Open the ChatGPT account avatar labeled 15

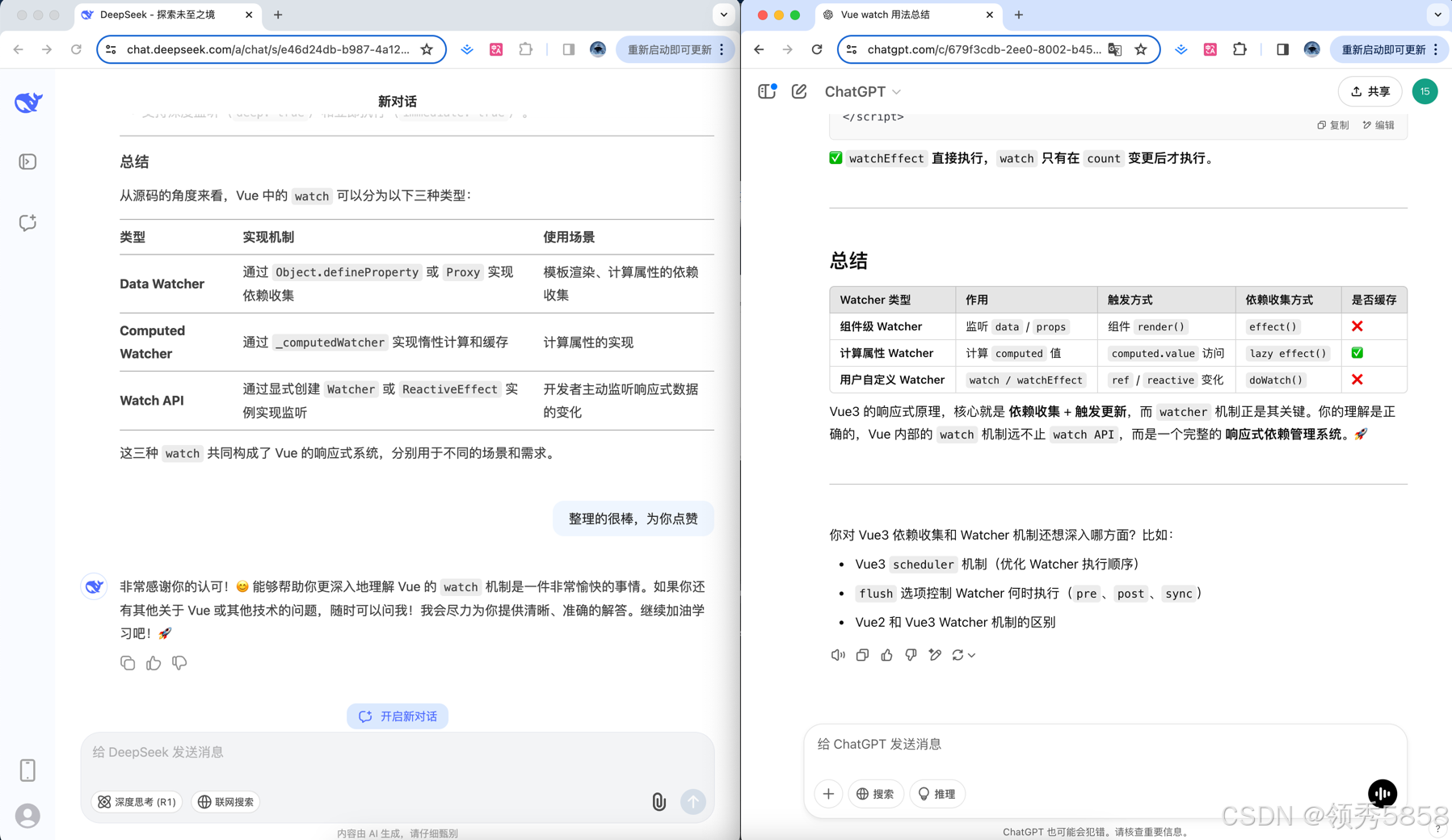1425,91
